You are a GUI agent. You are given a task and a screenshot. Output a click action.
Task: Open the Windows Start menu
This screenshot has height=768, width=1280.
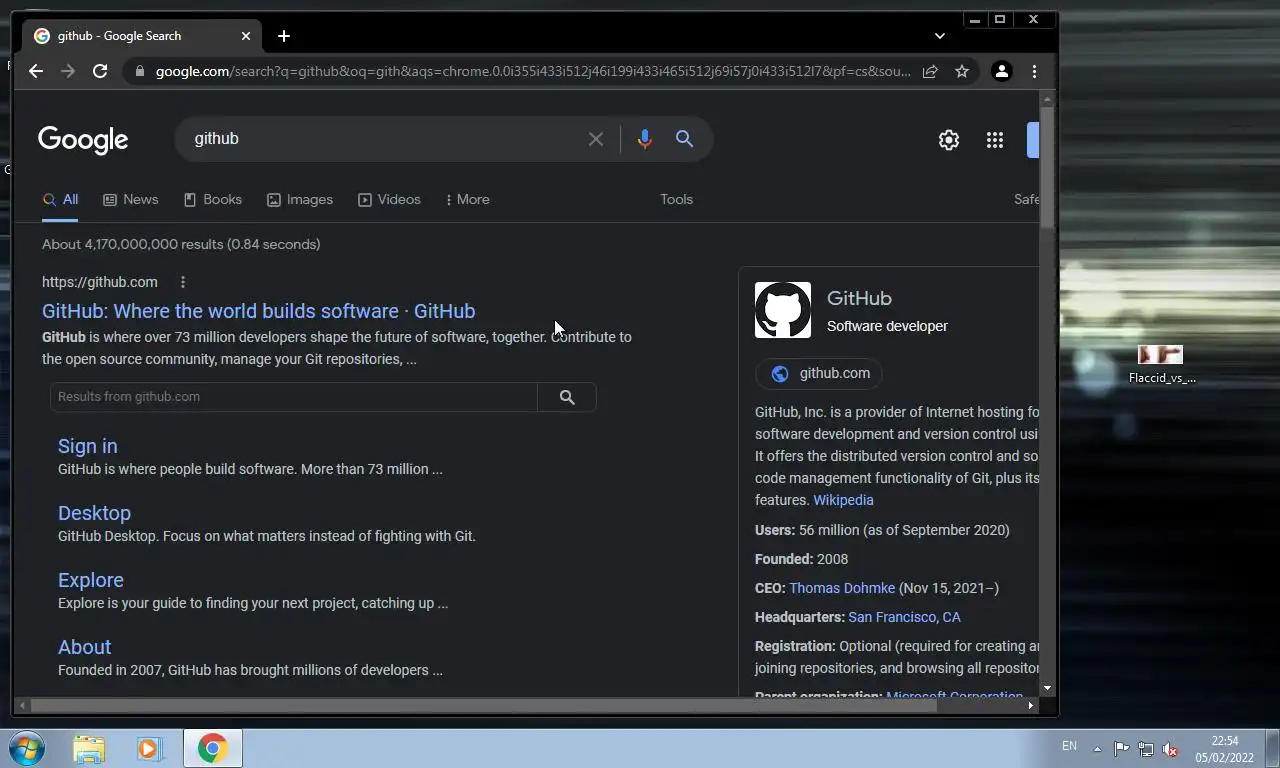27,748
